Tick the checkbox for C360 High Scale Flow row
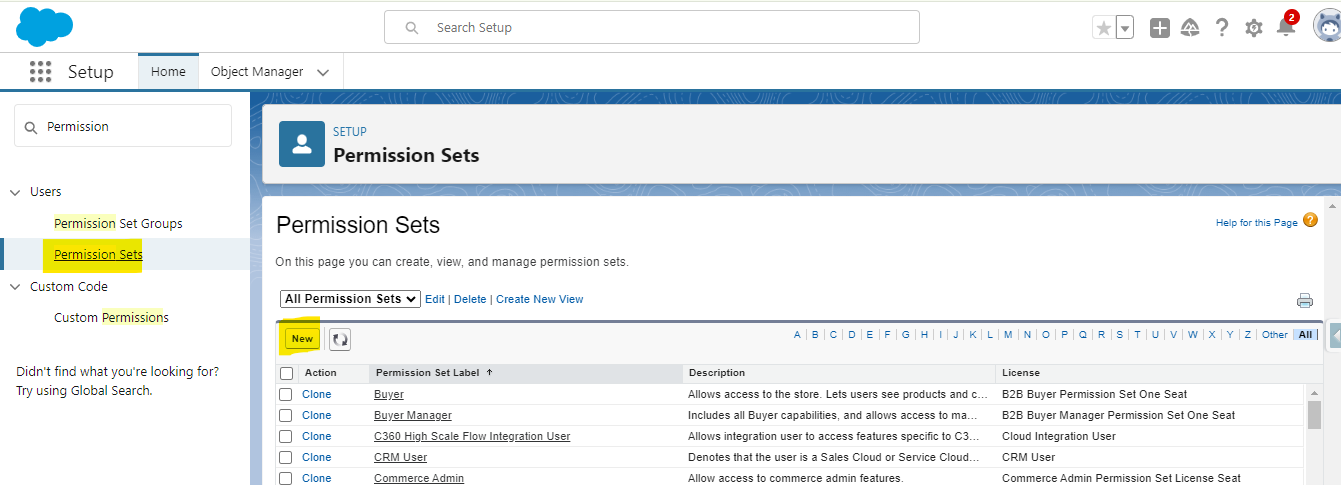 (x=286, y=436)
